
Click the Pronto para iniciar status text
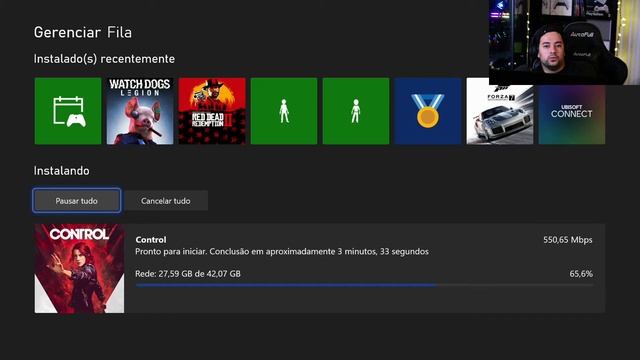(282, 251)
